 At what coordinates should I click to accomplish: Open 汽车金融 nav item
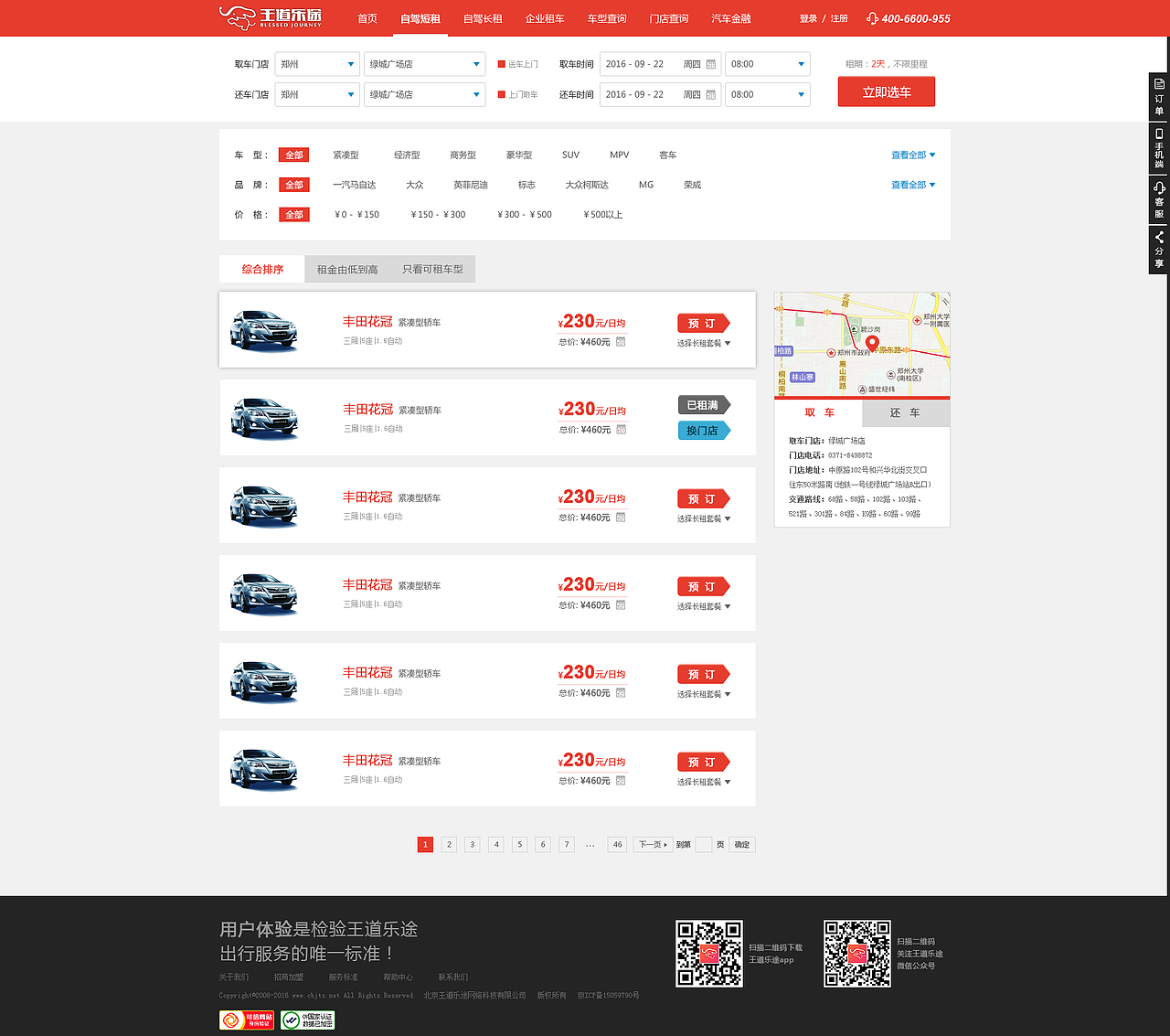[x=731, y=18]
